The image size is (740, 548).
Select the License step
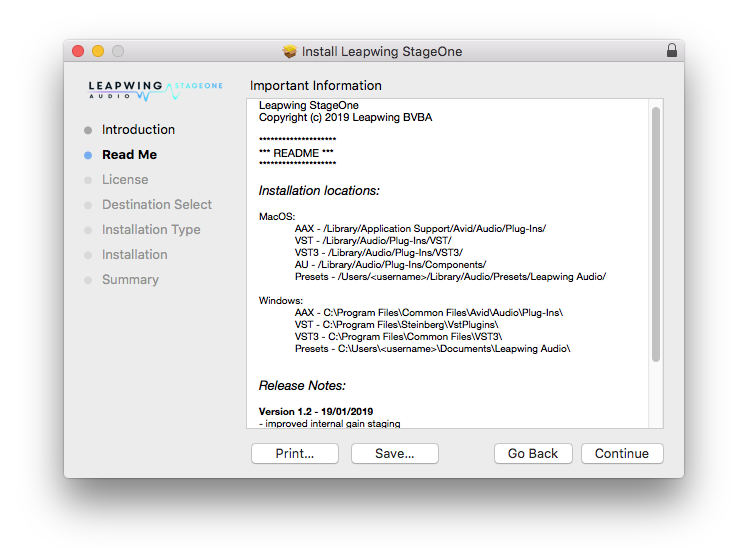click(125, 180)
